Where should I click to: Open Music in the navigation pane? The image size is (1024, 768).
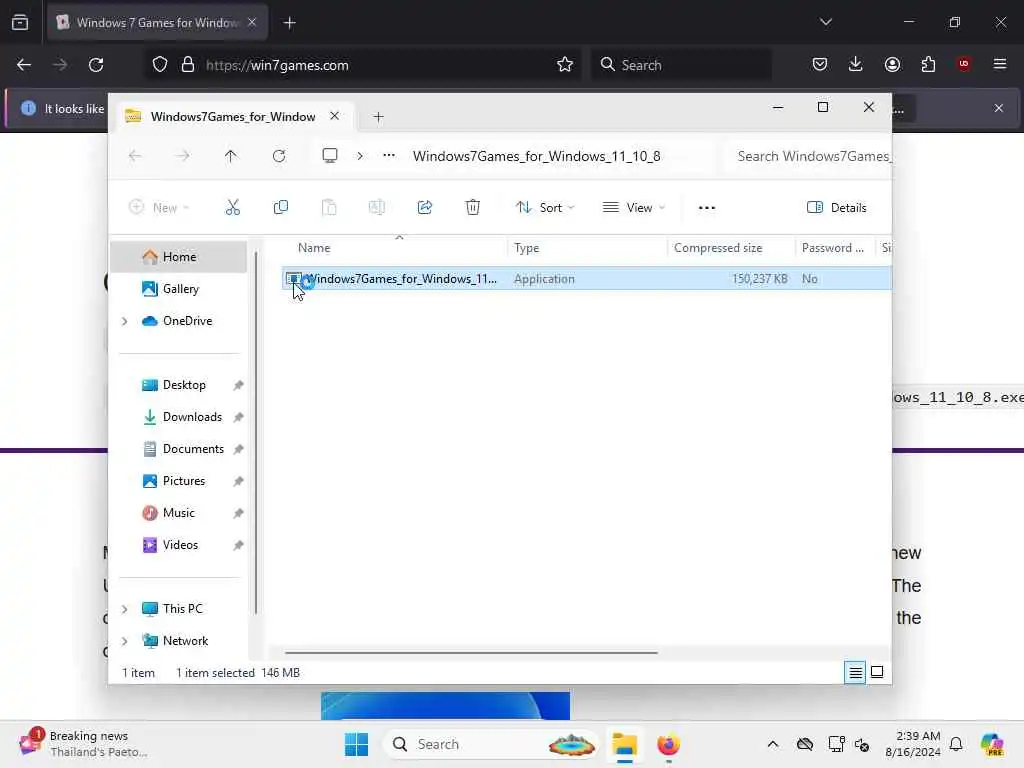coord(179,513)
